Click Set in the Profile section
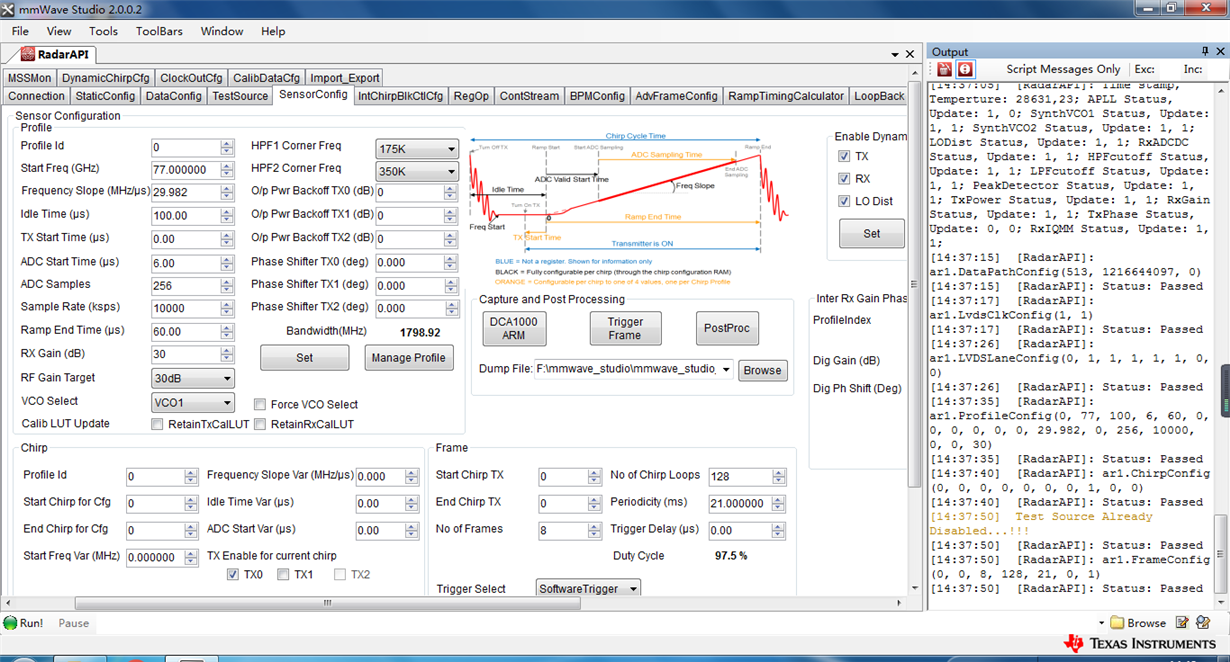The width and height of the screenshot is (1230, 662). pos(304,358)
